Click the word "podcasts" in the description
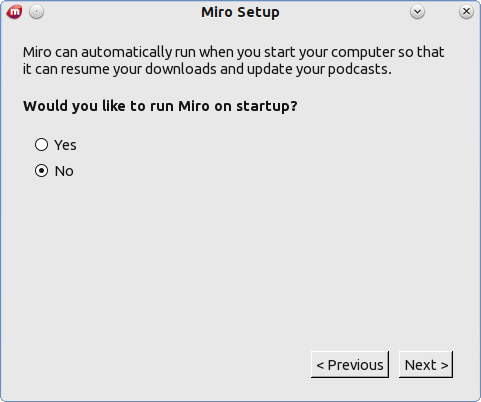481x402 pixels. click(x=357, y=69)
